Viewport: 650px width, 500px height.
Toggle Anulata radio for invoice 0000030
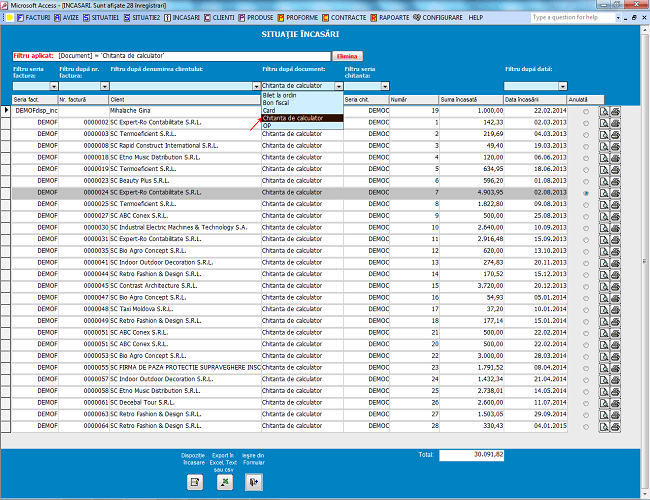click(x=586, y=228)
